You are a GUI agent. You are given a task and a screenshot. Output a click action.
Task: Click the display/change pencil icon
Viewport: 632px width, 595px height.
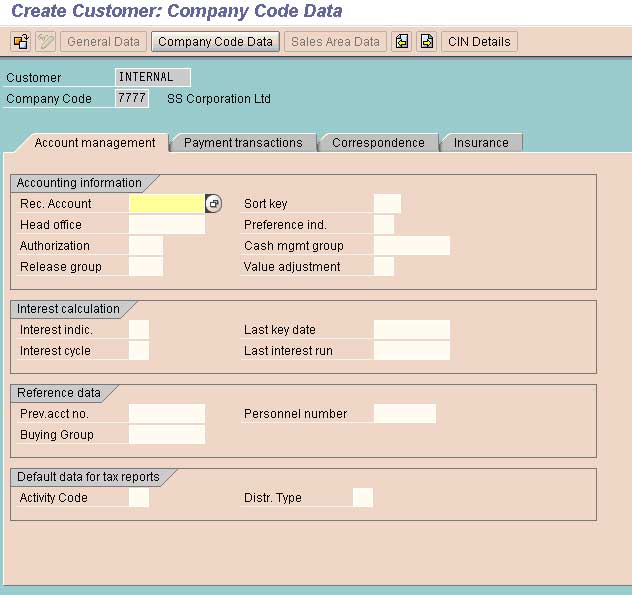point(46,42)
